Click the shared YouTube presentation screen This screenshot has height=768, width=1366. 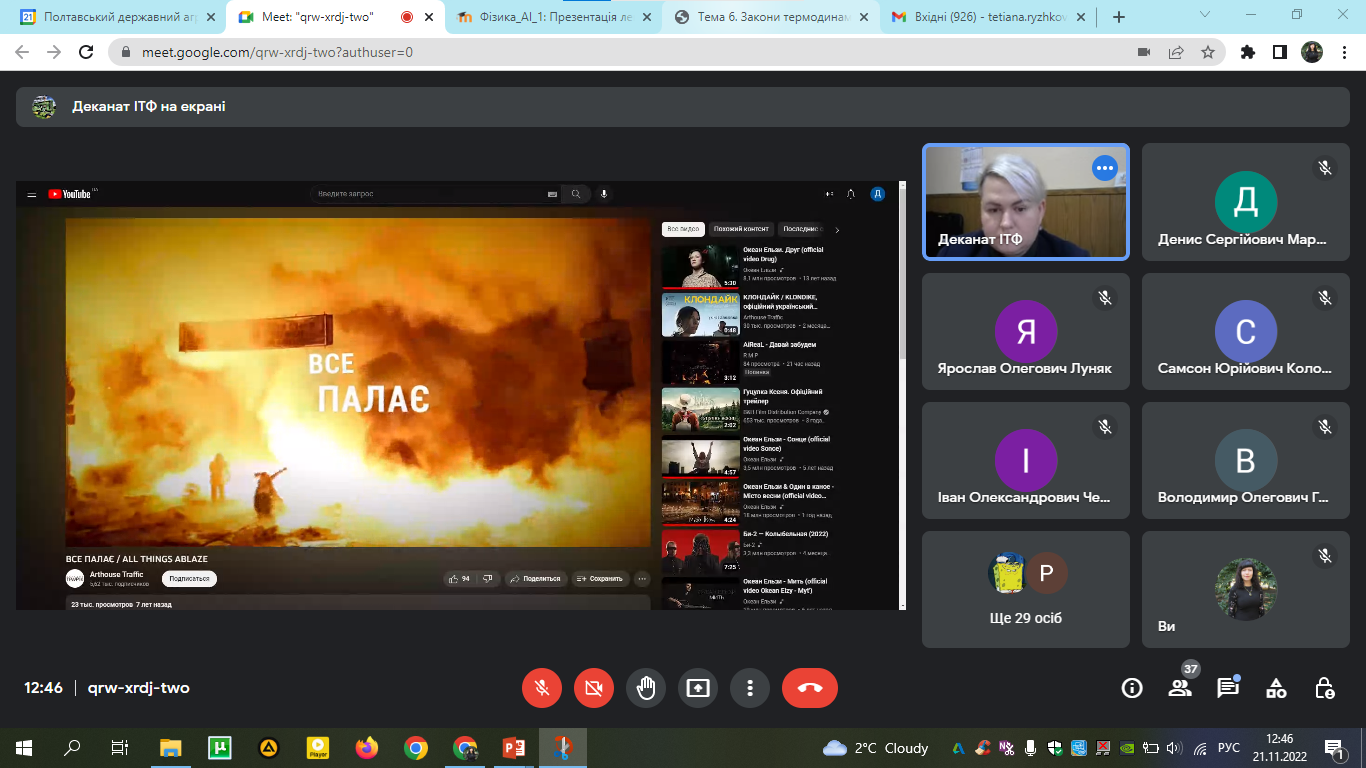(461, 395)
